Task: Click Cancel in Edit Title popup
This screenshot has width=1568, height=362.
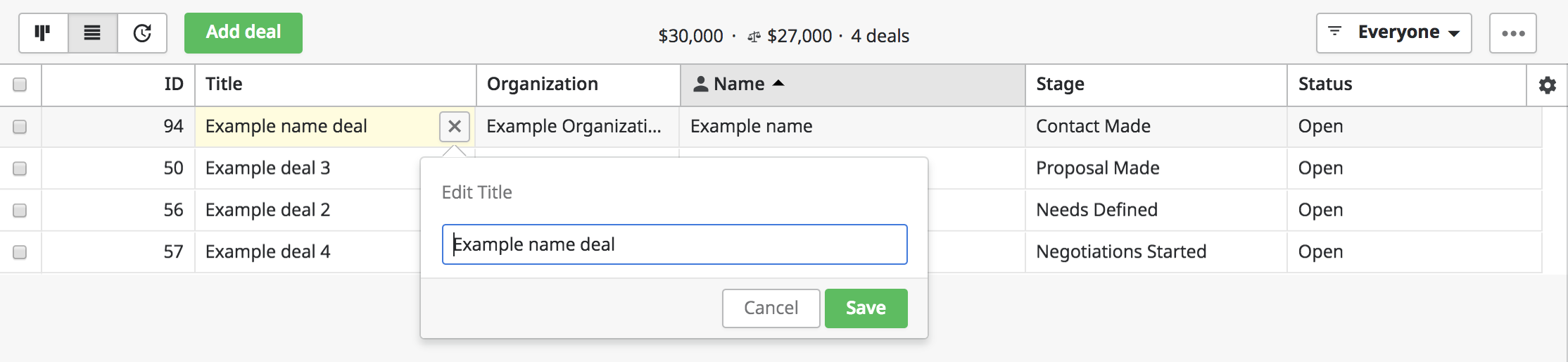Action: (x=771, y=308)
